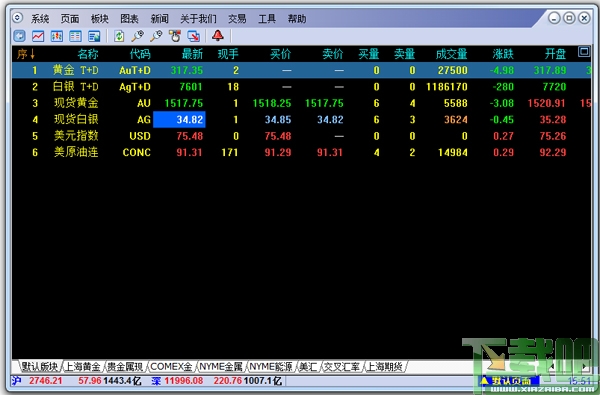
Task: Click the red alarm bell icon
Action: coord(218,36)
